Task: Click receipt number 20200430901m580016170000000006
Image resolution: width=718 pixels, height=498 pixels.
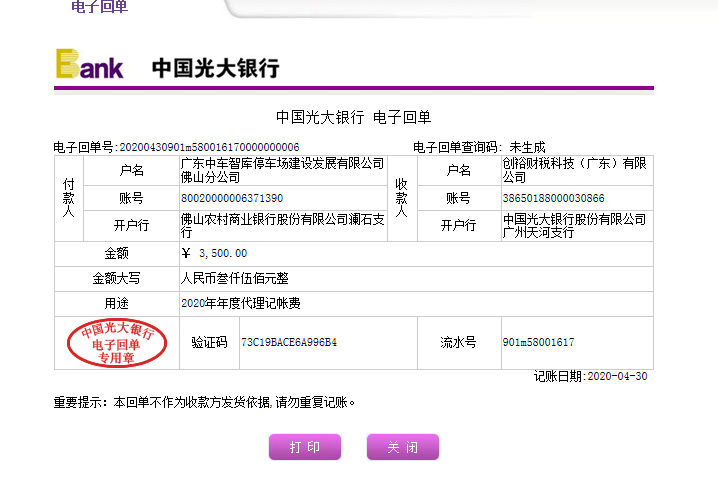Action: tap(209, 147)
